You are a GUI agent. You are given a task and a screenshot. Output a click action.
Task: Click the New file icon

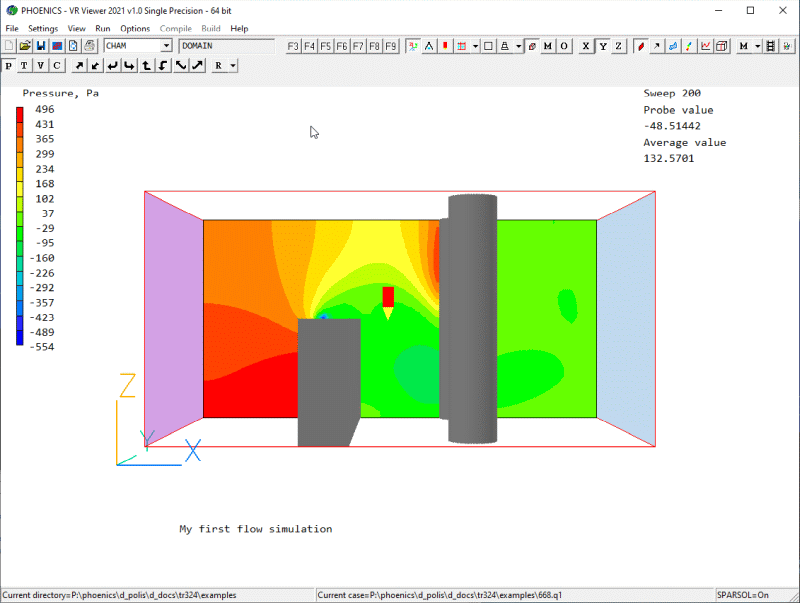click(x=9, y=46)
